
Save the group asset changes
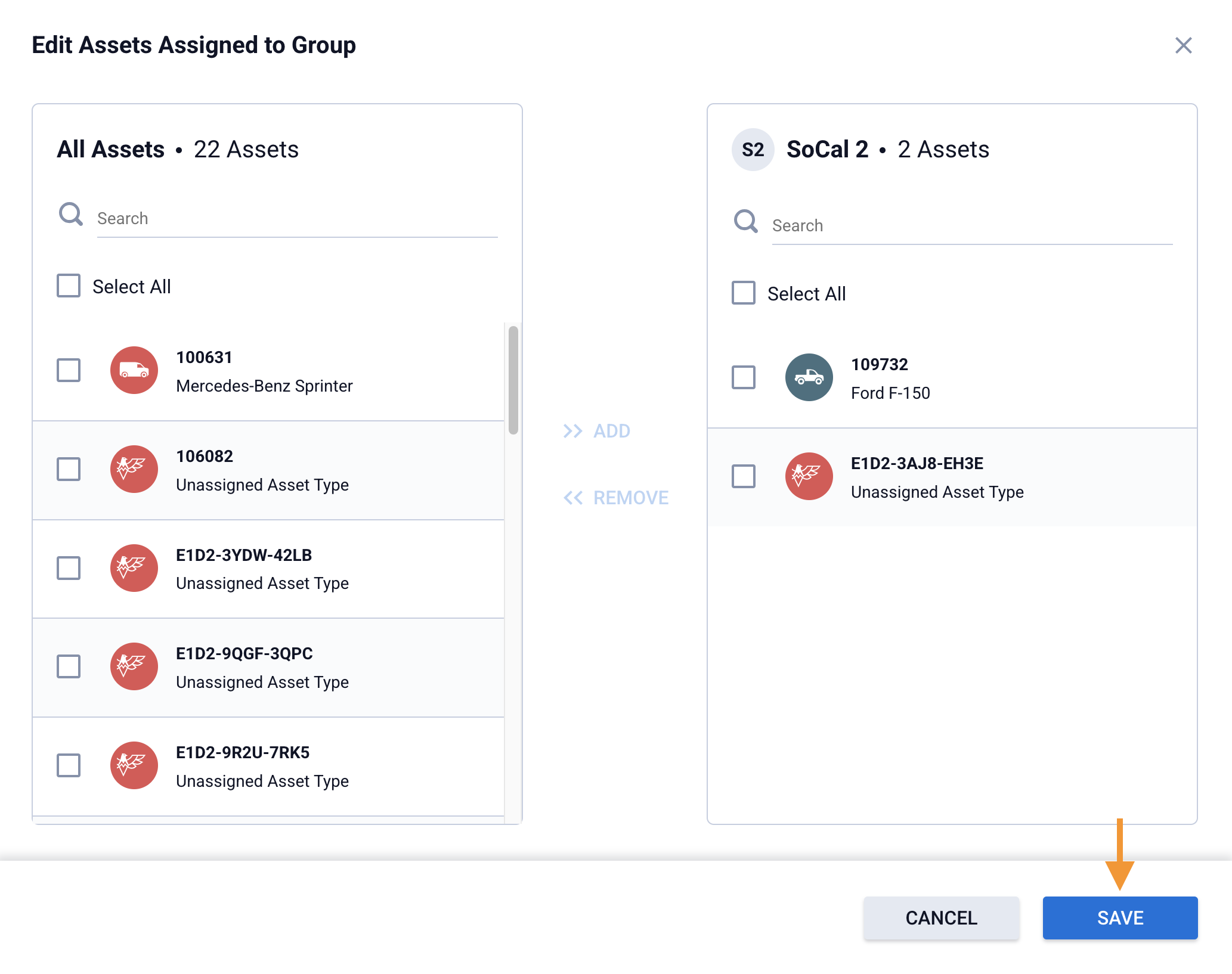coord(1119,918)
